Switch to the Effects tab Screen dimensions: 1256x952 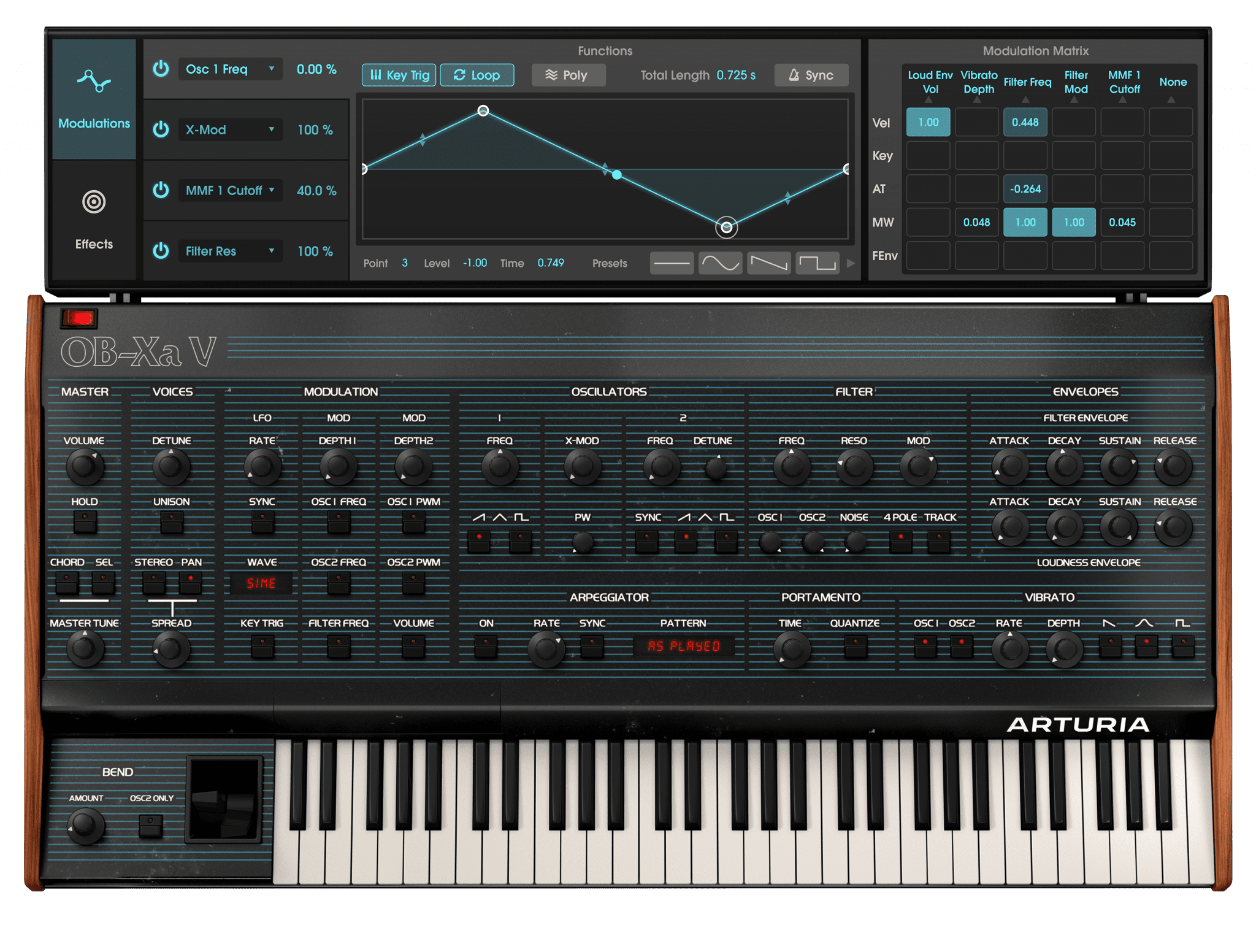[x=94, y=220]
